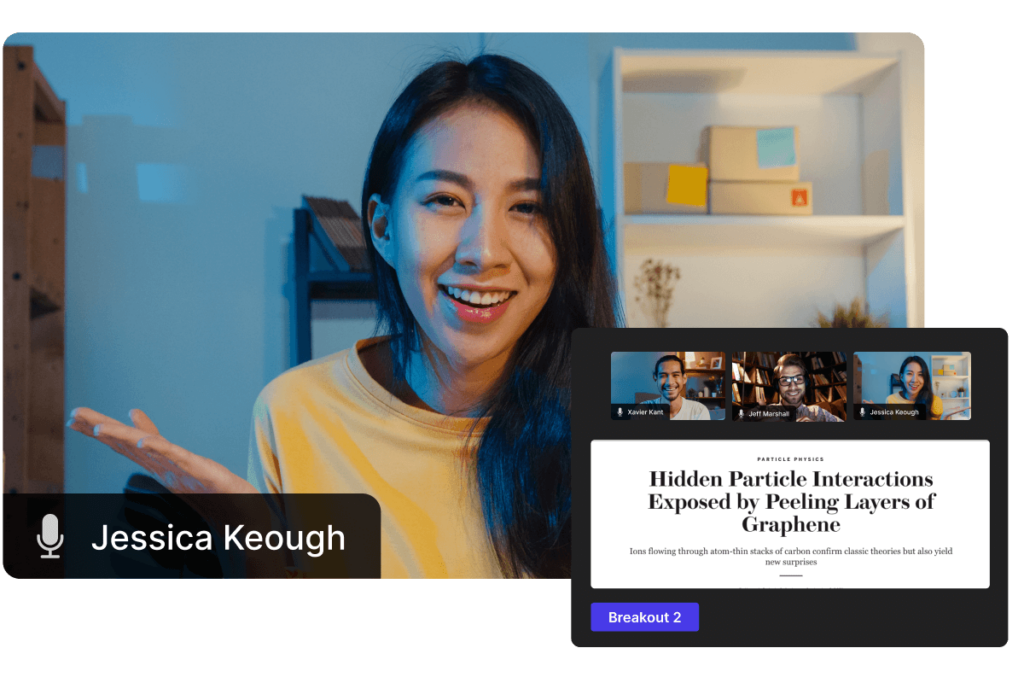Click the Particle Physics category label

point(790,459)
